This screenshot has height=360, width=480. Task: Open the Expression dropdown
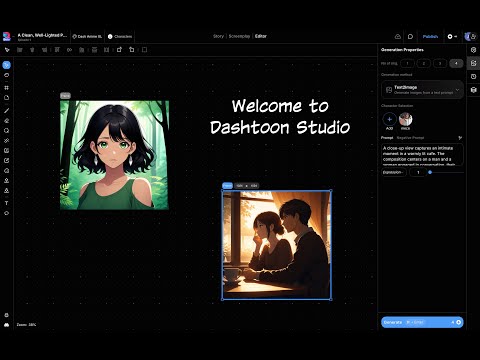pos(394,172)
